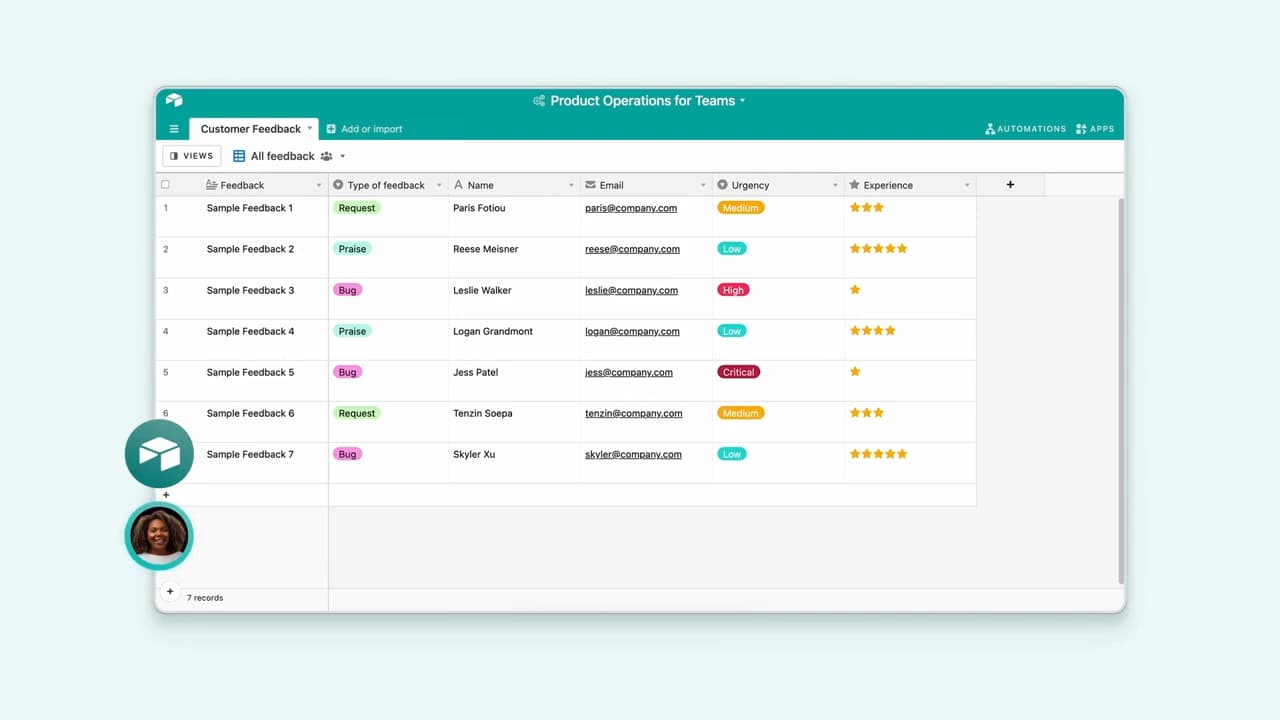This screenshot has width=1280, height=720.
Task: Click the Medium urgency tag for Paris Fotiou
Action: coord(741,208)
